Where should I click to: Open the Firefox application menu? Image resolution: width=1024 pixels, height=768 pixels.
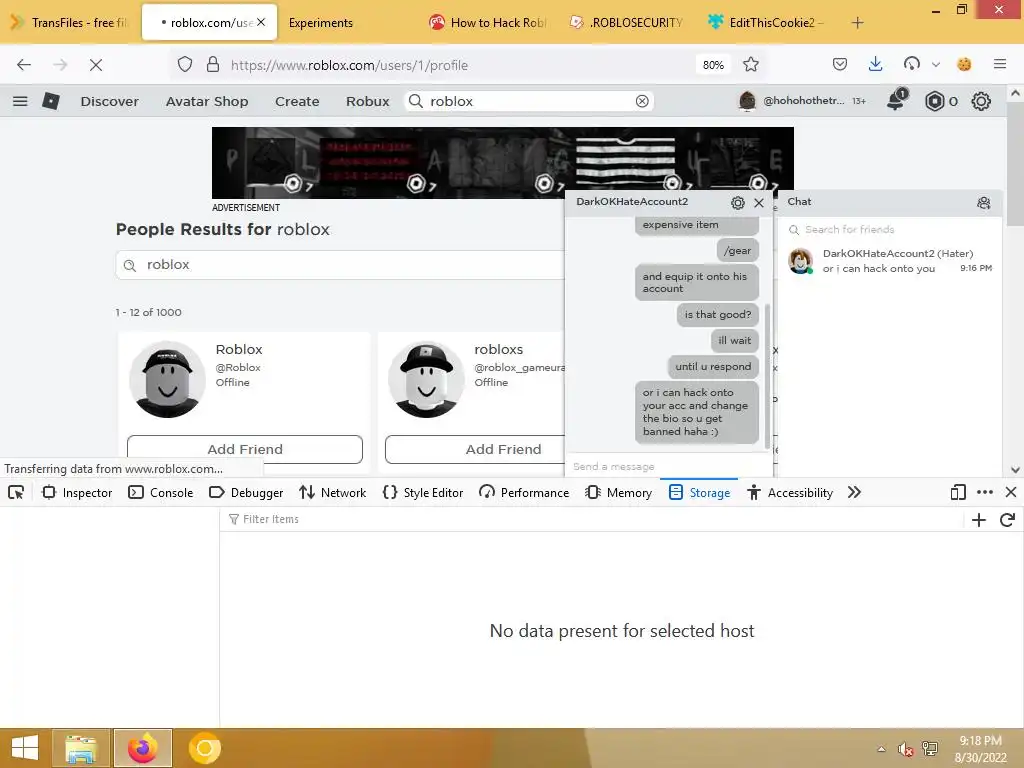(1000, 64)
